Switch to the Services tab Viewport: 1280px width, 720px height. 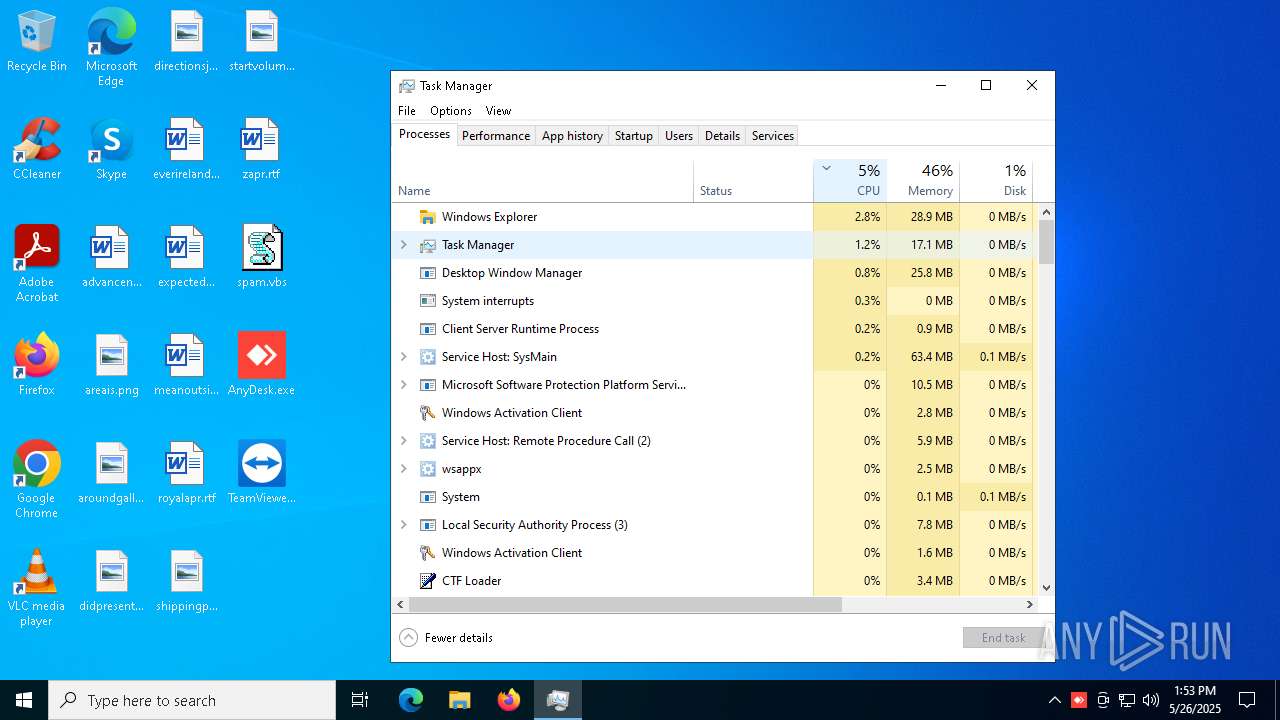tap(773, 136)
